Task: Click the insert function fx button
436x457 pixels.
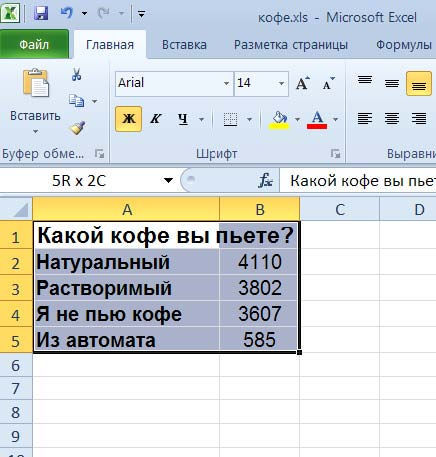Action: (265, 181)
